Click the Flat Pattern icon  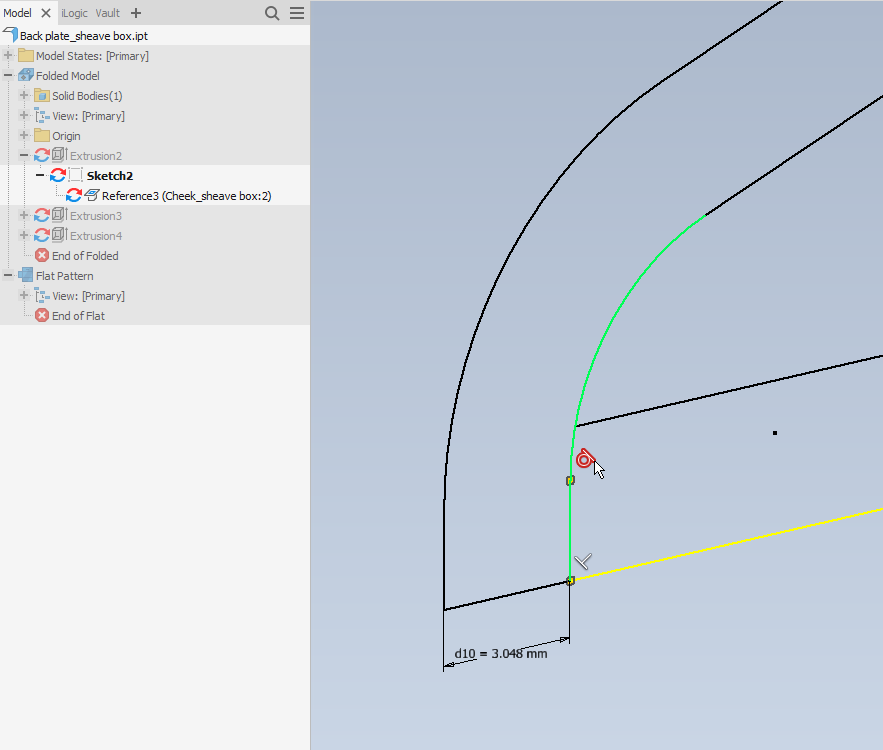pos(24,275)
